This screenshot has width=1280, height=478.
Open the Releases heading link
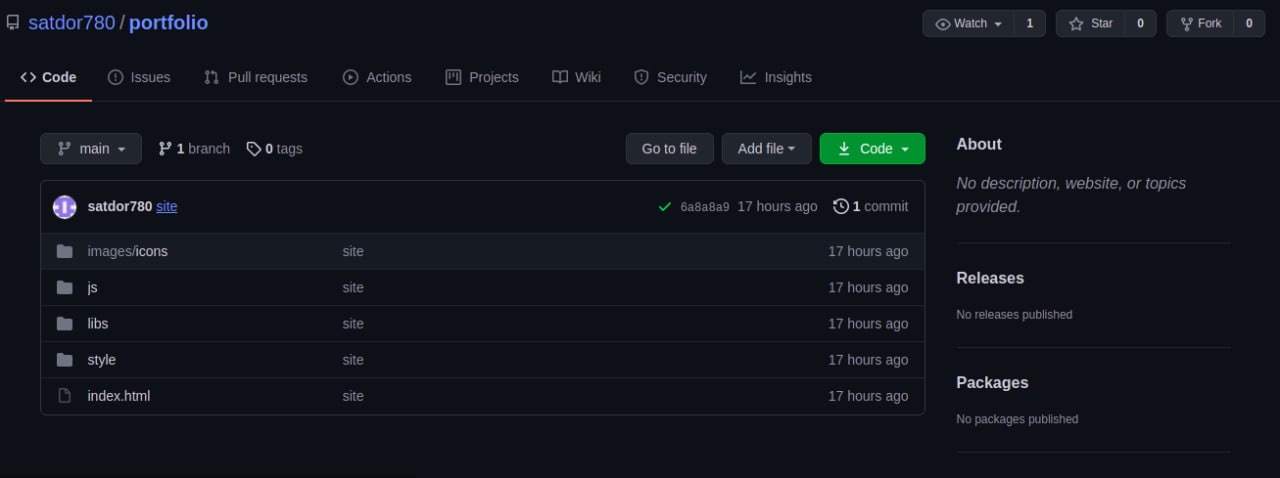[990, 278]
